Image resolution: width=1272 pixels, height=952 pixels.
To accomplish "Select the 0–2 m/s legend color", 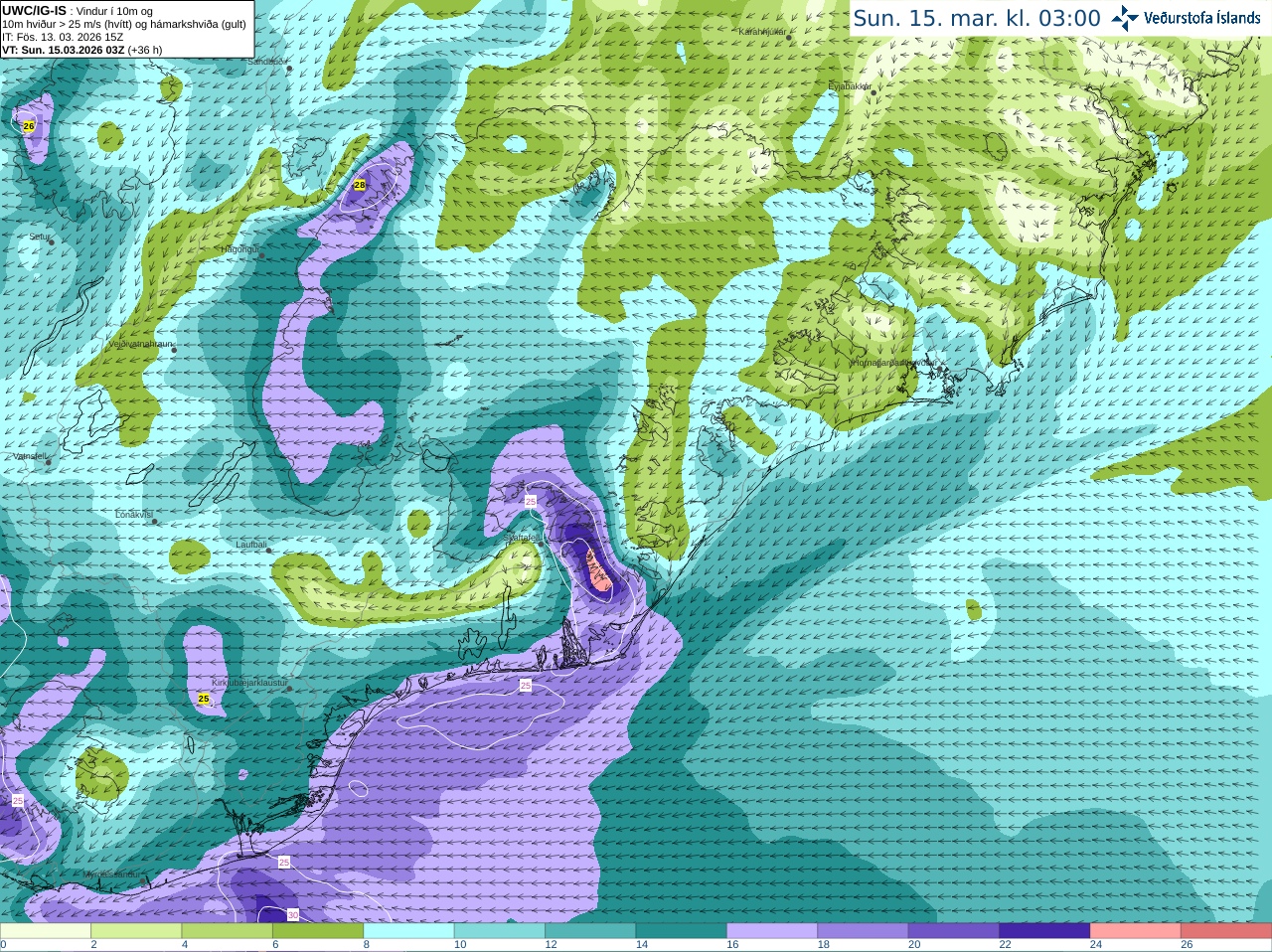I will point(46,931).
